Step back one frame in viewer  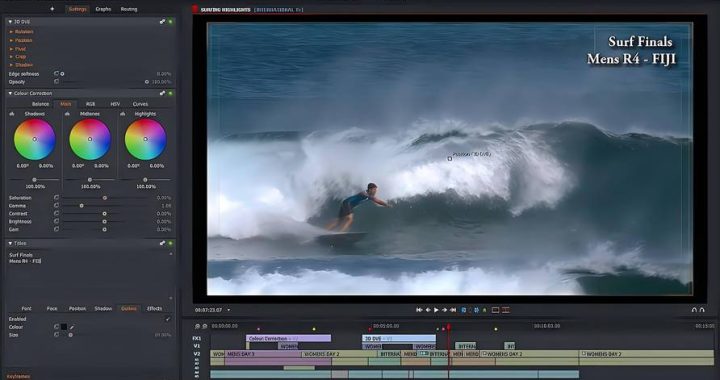pyautogui.click(x=428, y=310)
